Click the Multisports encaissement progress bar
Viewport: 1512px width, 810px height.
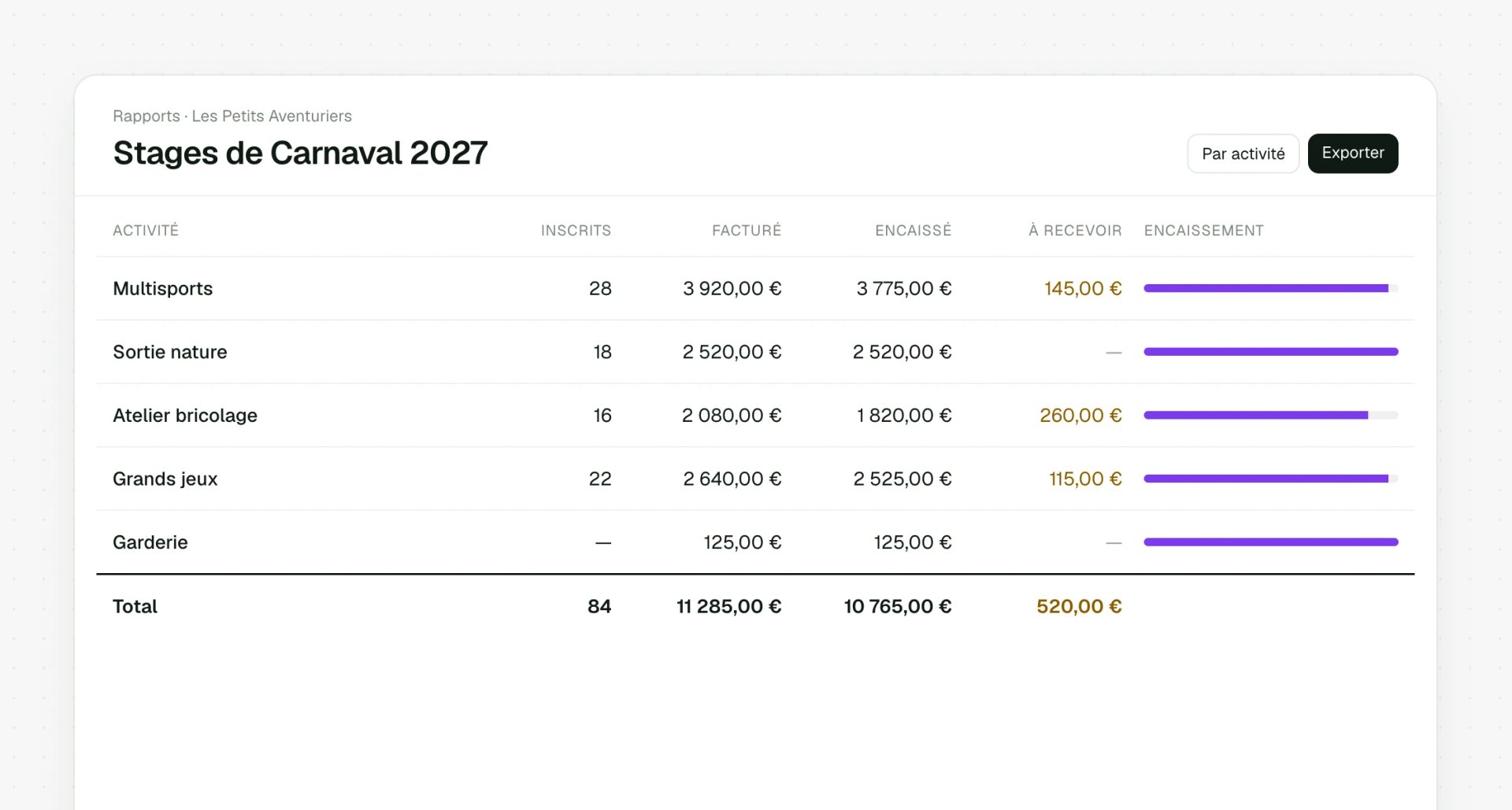pyautogui.click(x=1271, y=288)
